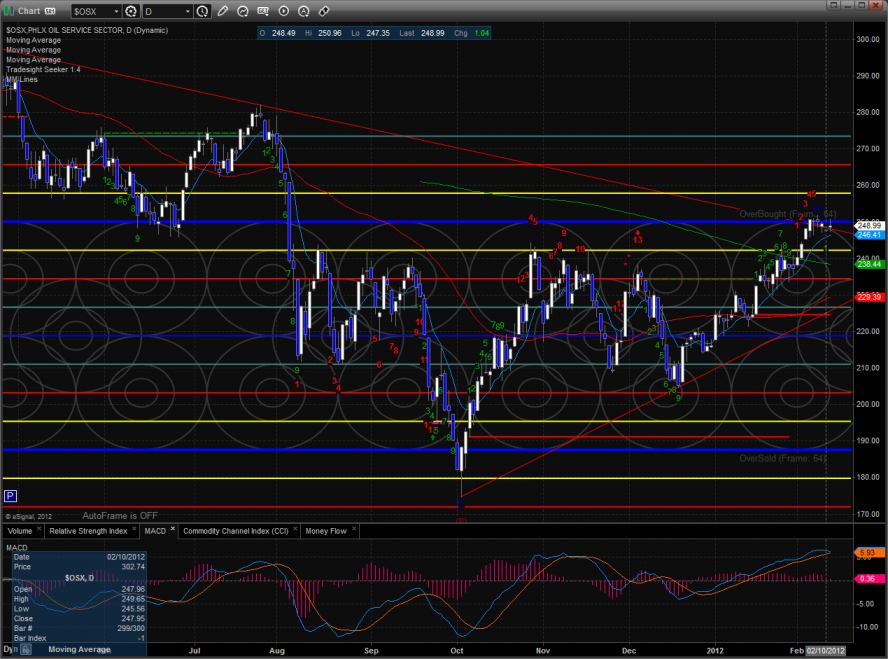Click the Dyn label at bottom left
The height and width of the screenshot is (659, 888).
tap(11, 649)
